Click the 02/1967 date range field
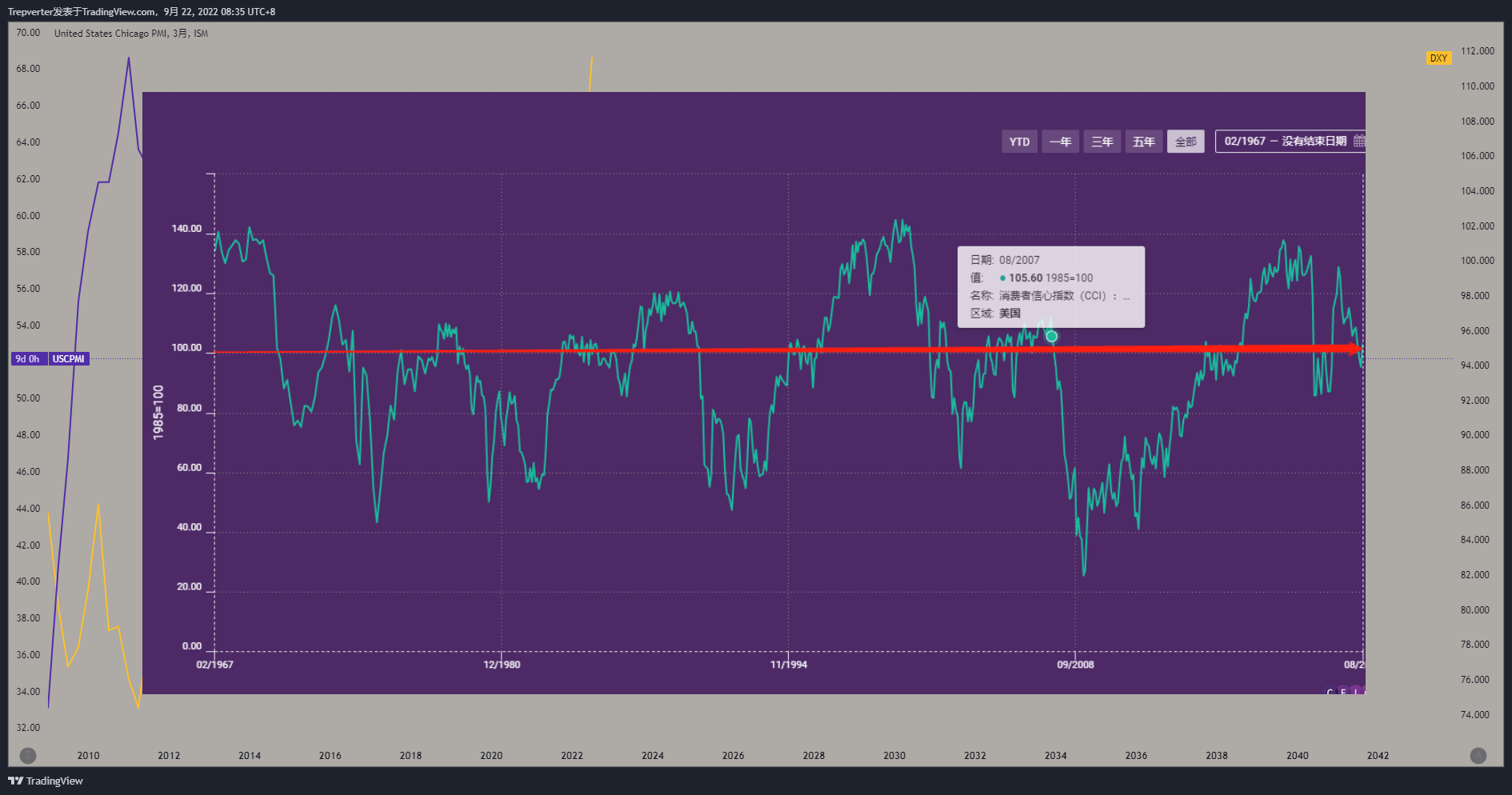Screen dimensions: 1512x795 coord(1290,141)
